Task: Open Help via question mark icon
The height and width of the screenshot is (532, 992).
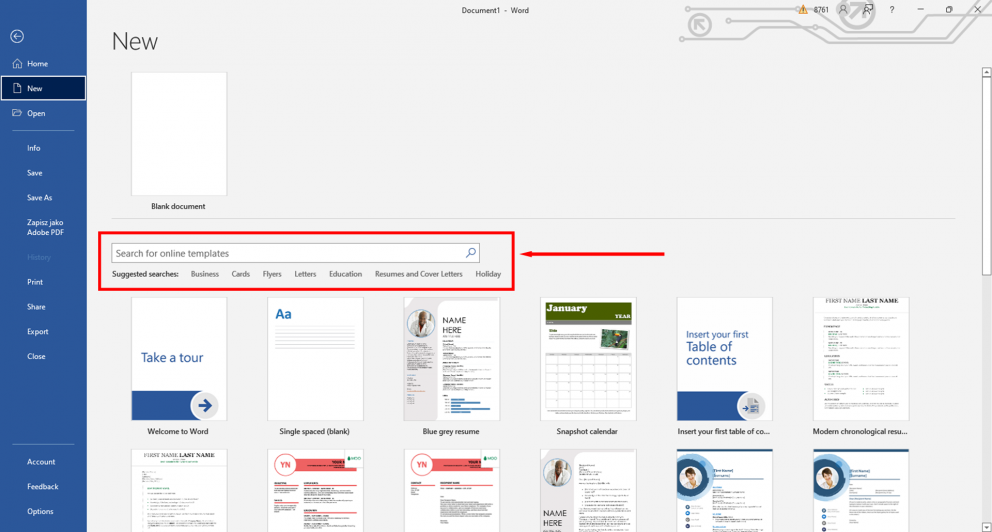Action: 892,9
